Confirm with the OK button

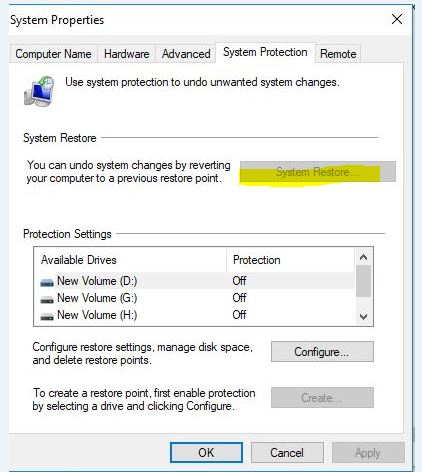pyautogui.click(x=206, y=453)
